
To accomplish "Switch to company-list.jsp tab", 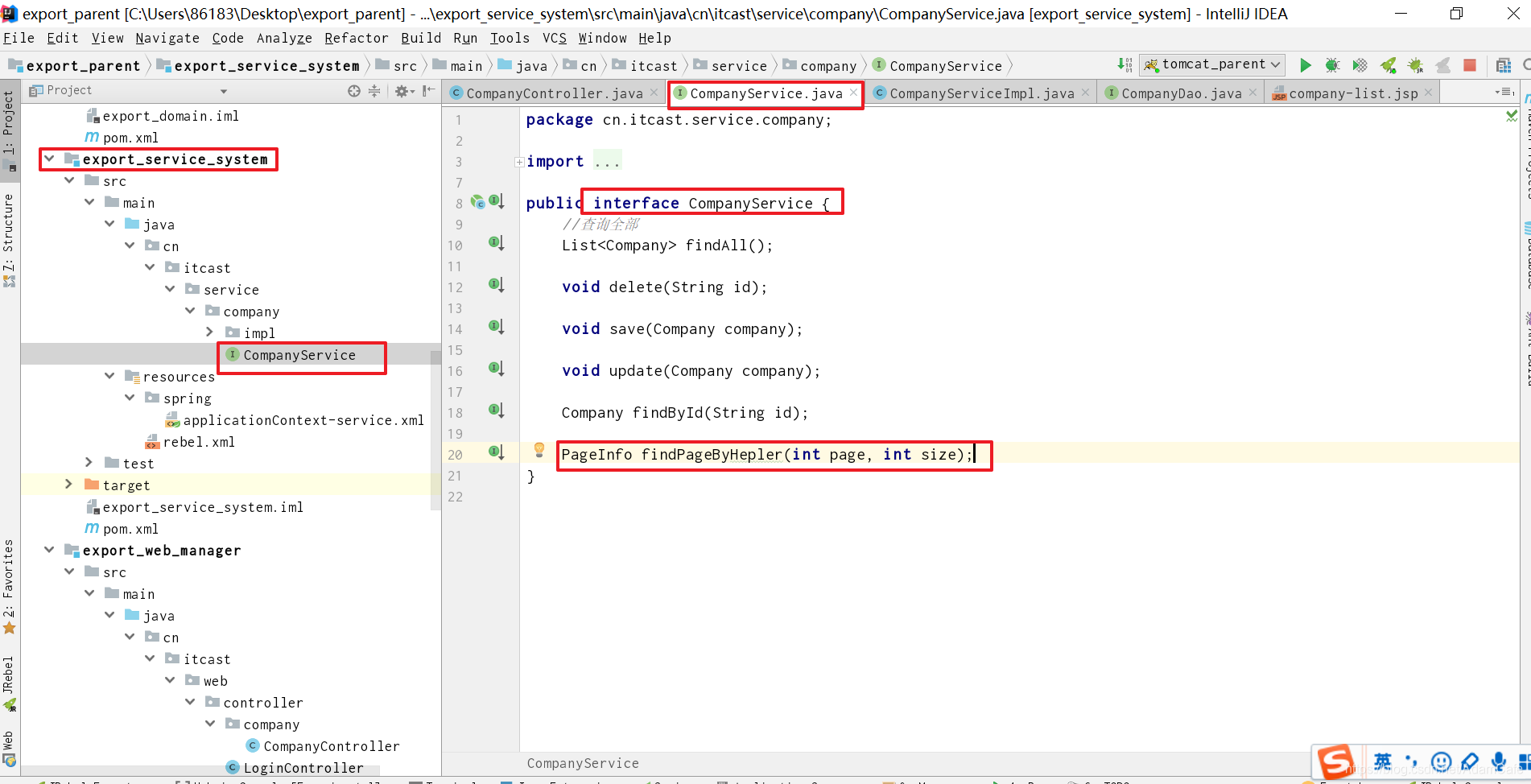I will click(x=1353, y=93).
